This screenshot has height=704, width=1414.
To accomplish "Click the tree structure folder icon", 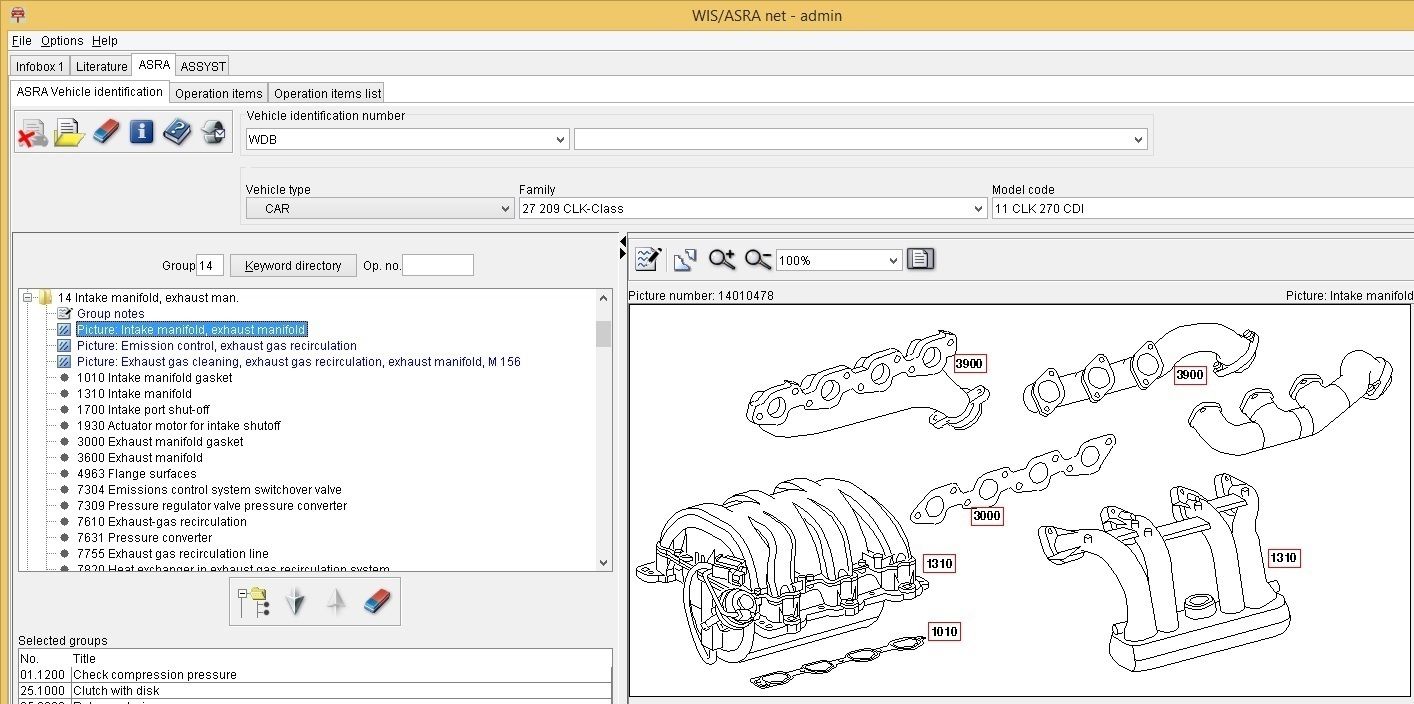I will point(253,601).
